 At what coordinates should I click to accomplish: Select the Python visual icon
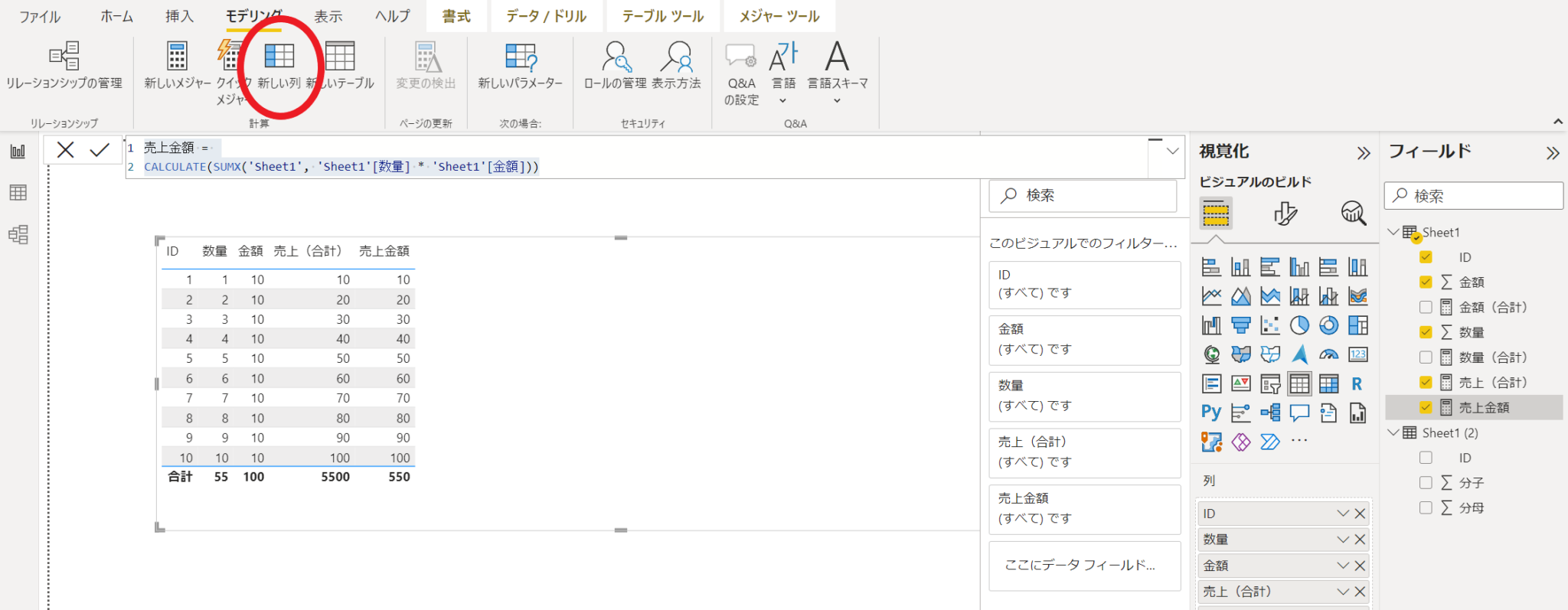point(1211,413)
